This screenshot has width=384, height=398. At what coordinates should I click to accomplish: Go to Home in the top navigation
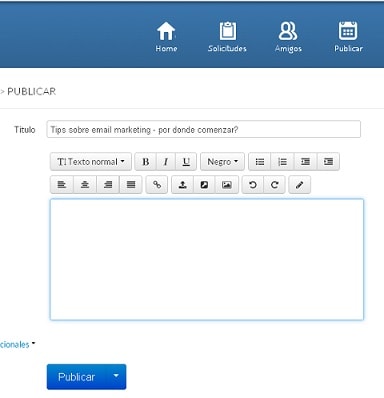166,37
